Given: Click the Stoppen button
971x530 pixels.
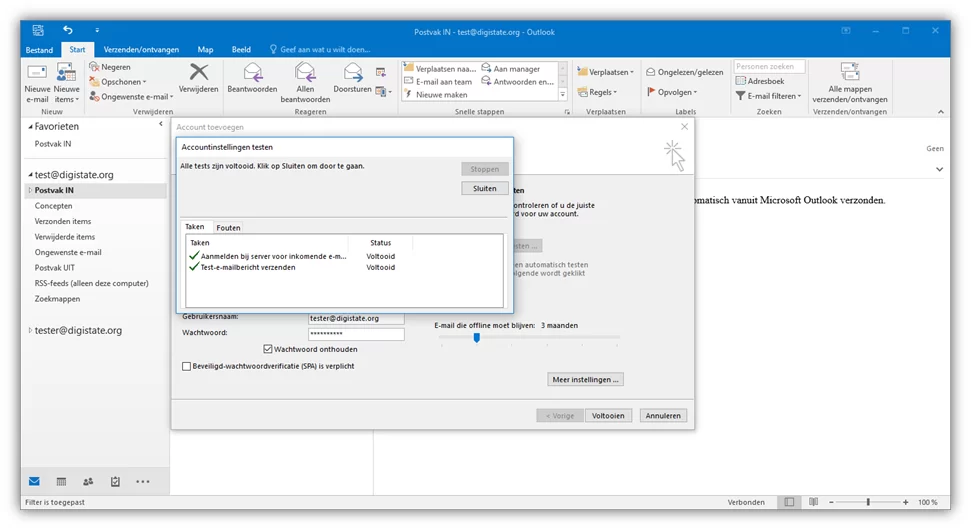Looking at the screenshot, I should coord(484,169).
